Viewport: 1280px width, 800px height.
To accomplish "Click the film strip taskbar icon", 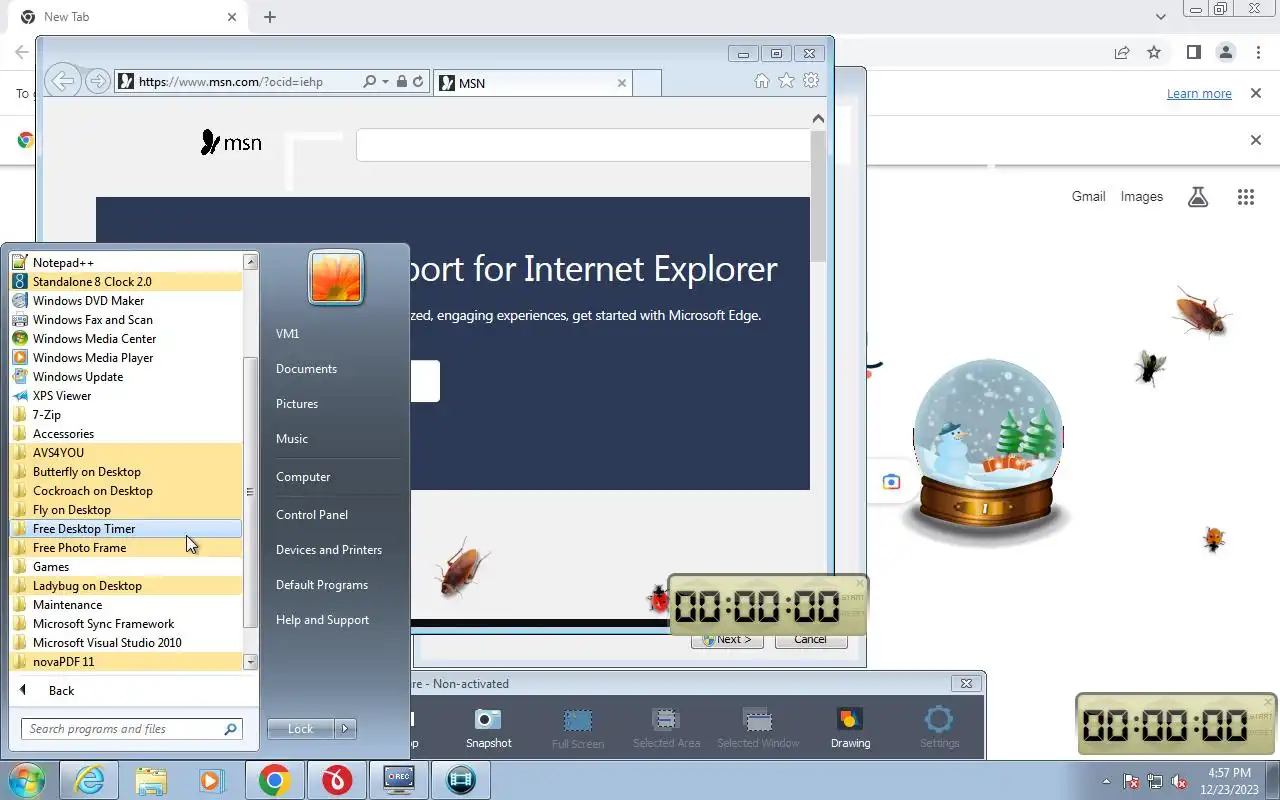I will point(461,780).
